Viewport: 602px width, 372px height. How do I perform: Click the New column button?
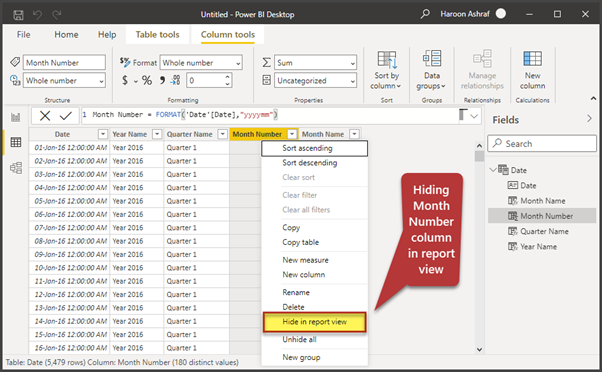click(x=532, y=70)
